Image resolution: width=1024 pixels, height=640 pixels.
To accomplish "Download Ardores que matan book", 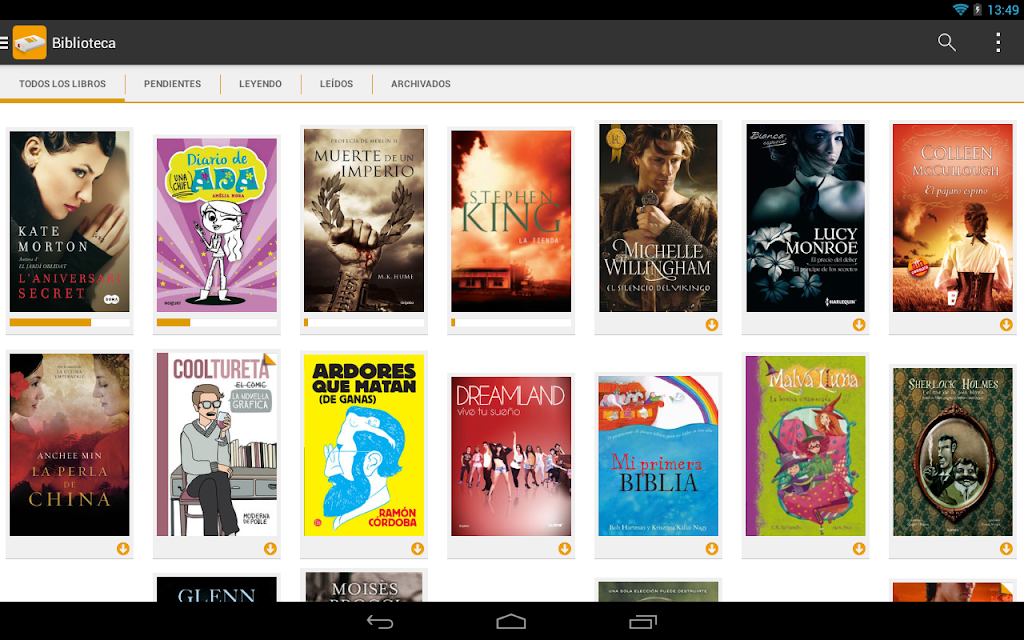I will 417,549.
